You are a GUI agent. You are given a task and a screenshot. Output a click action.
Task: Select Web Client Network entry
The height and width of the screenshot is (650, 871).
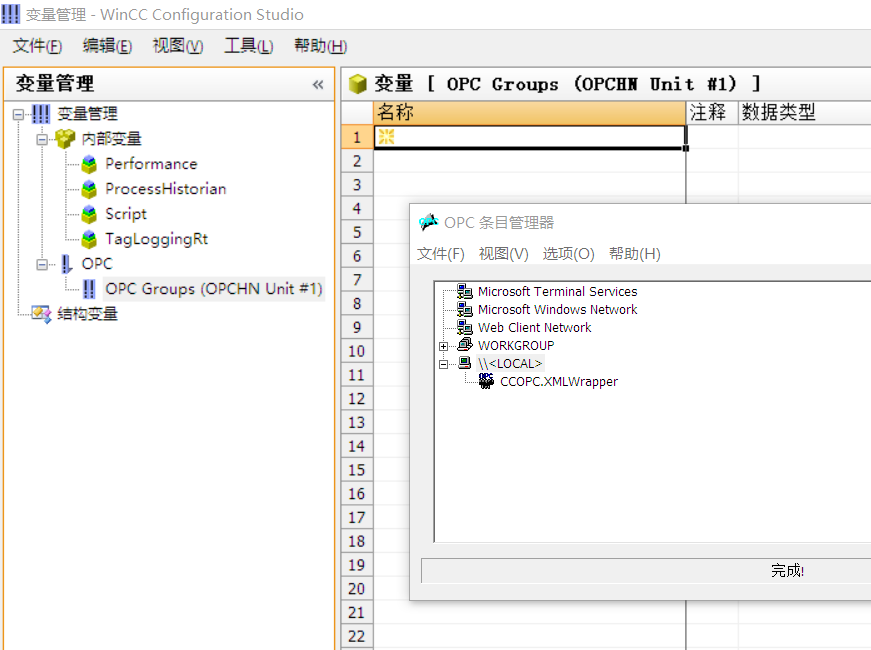tap(534, 327)
